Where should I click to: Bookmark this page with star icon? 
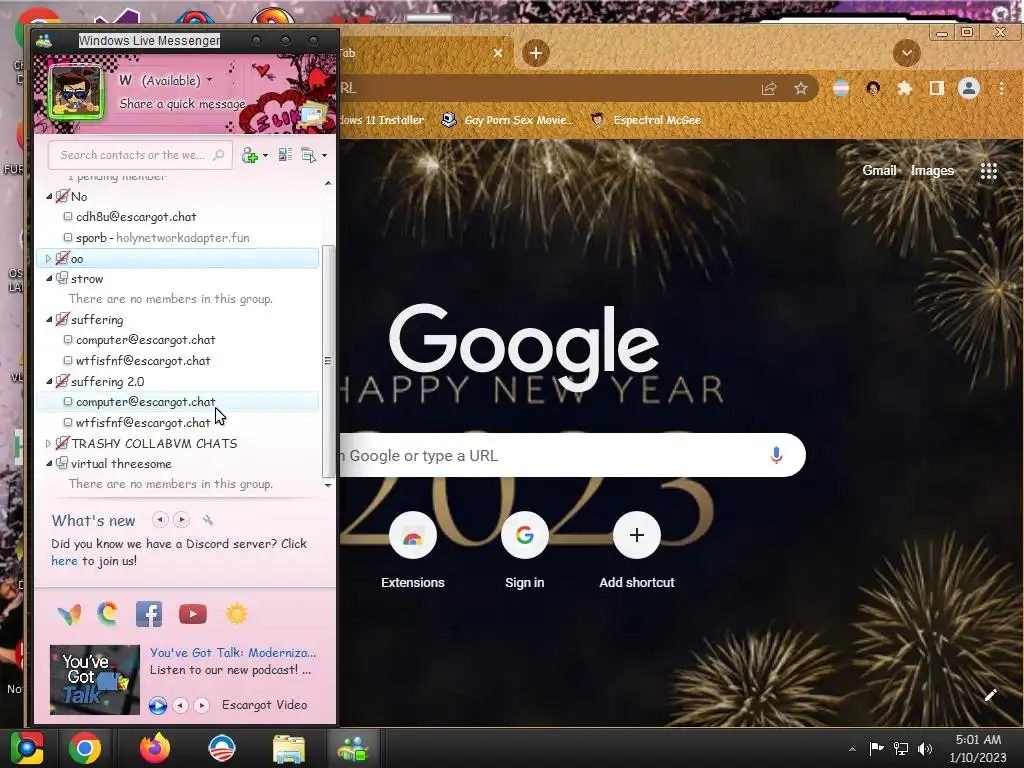coord(801,88)
